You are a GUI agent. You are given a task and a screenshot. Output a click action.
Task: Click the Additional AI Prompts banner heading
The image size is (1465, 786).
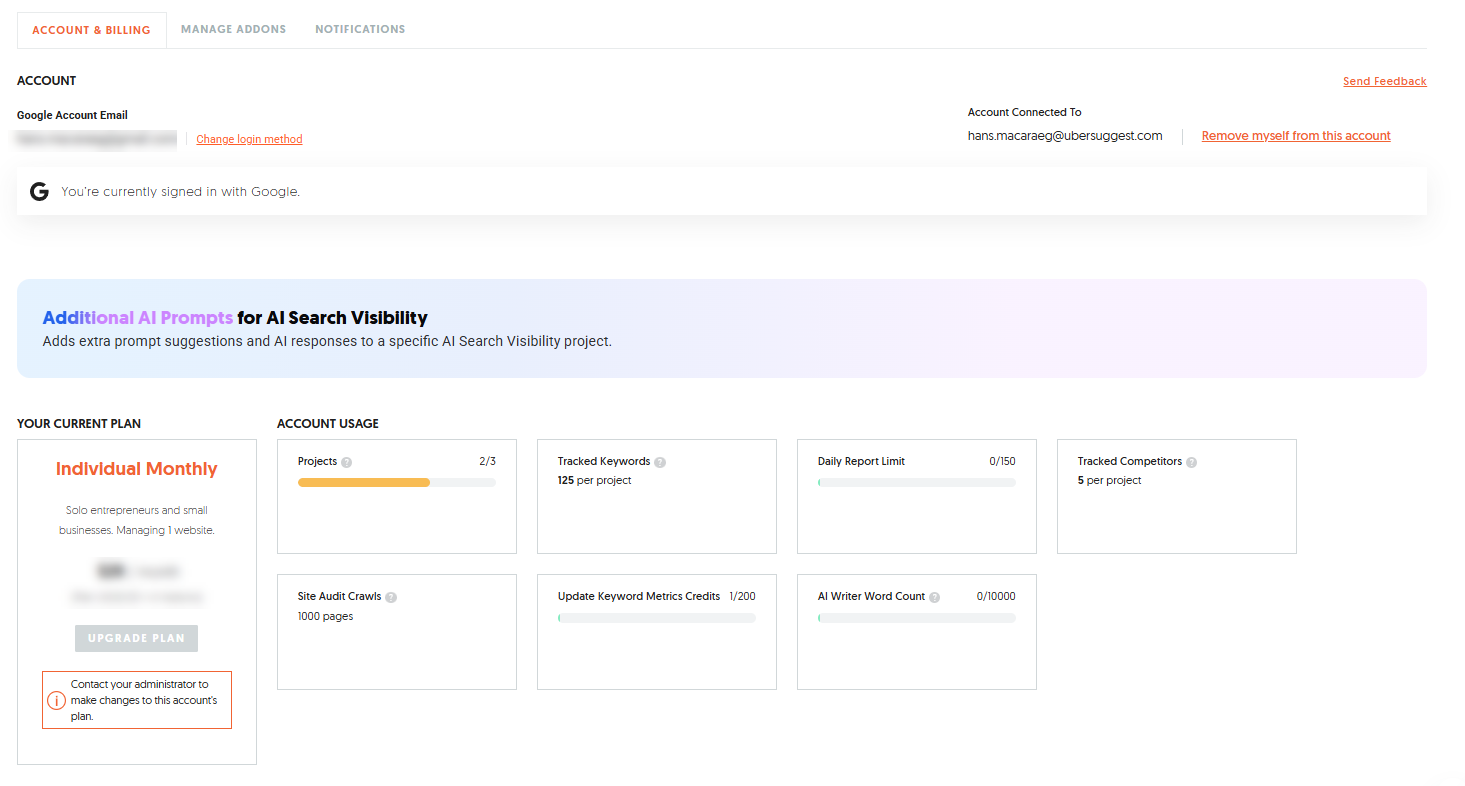click(235, 318)
